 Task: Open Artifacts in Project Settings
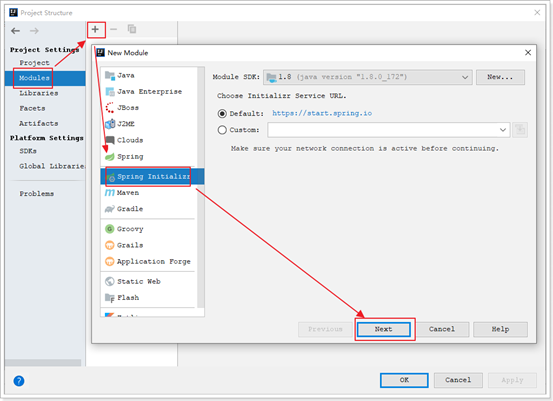(x=39, y=123)
